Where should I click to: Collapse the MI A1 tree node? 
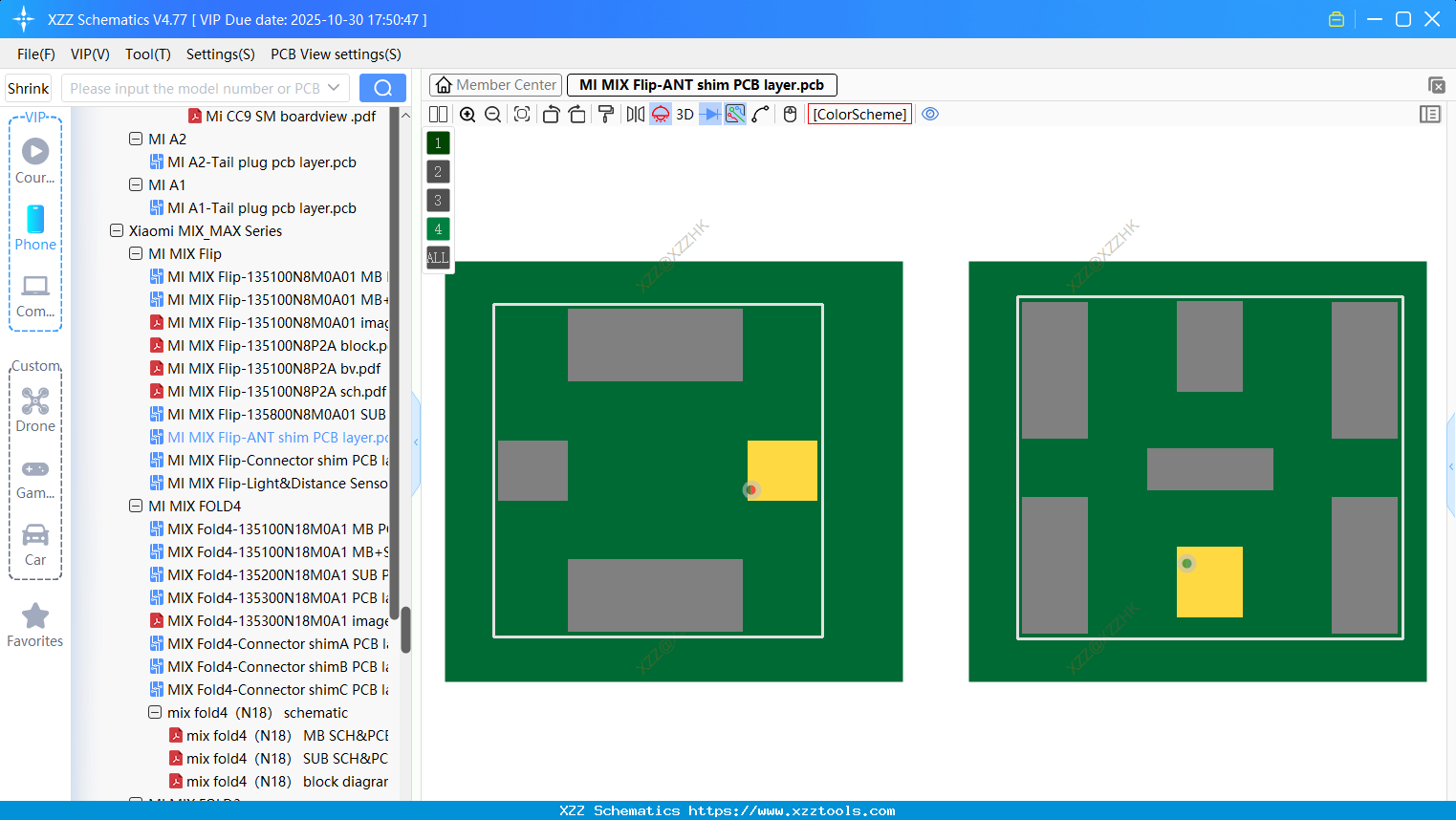[x=136, y=185]
